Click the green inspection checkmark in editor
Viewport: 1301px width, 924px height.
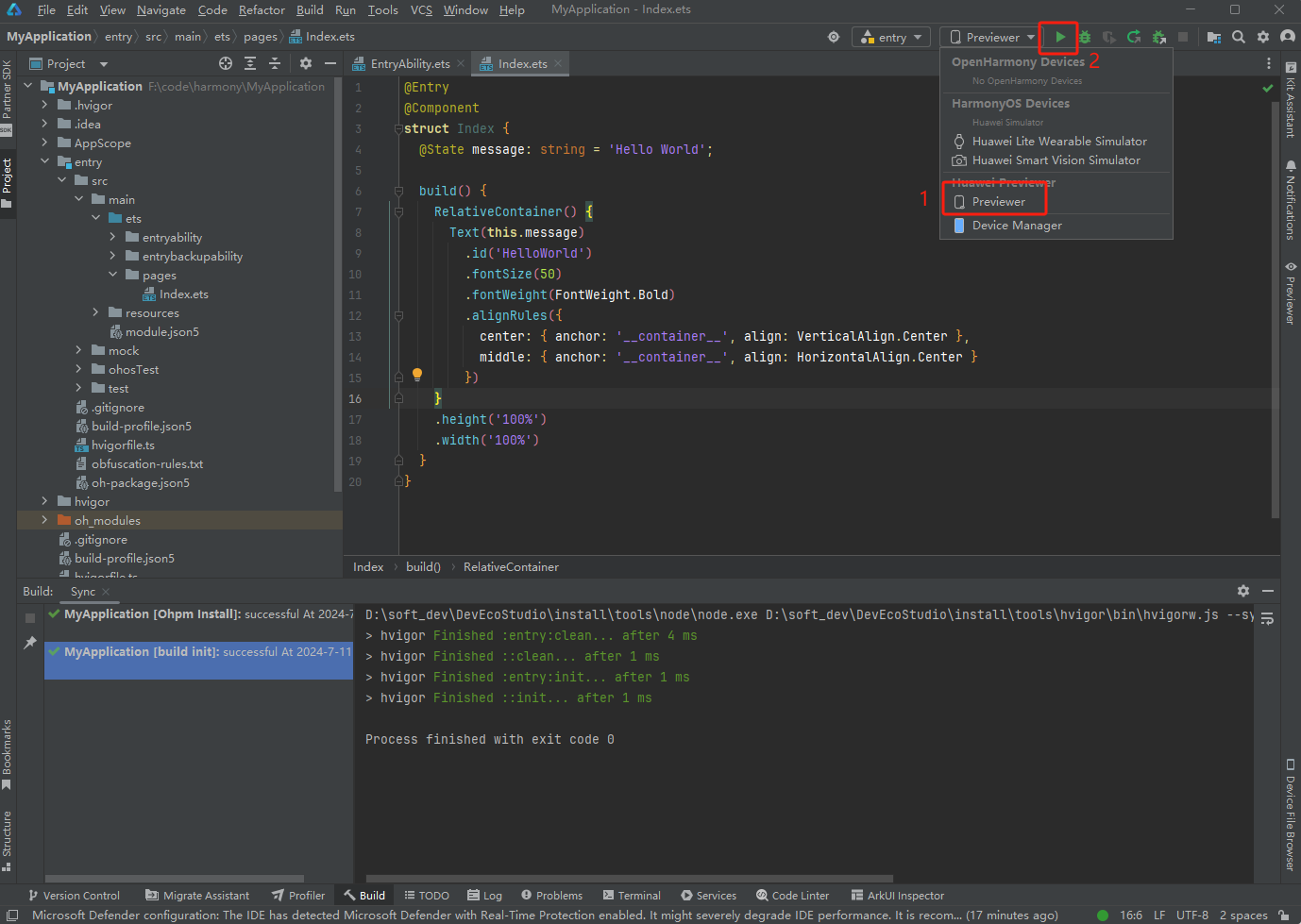coord(1268,88)
